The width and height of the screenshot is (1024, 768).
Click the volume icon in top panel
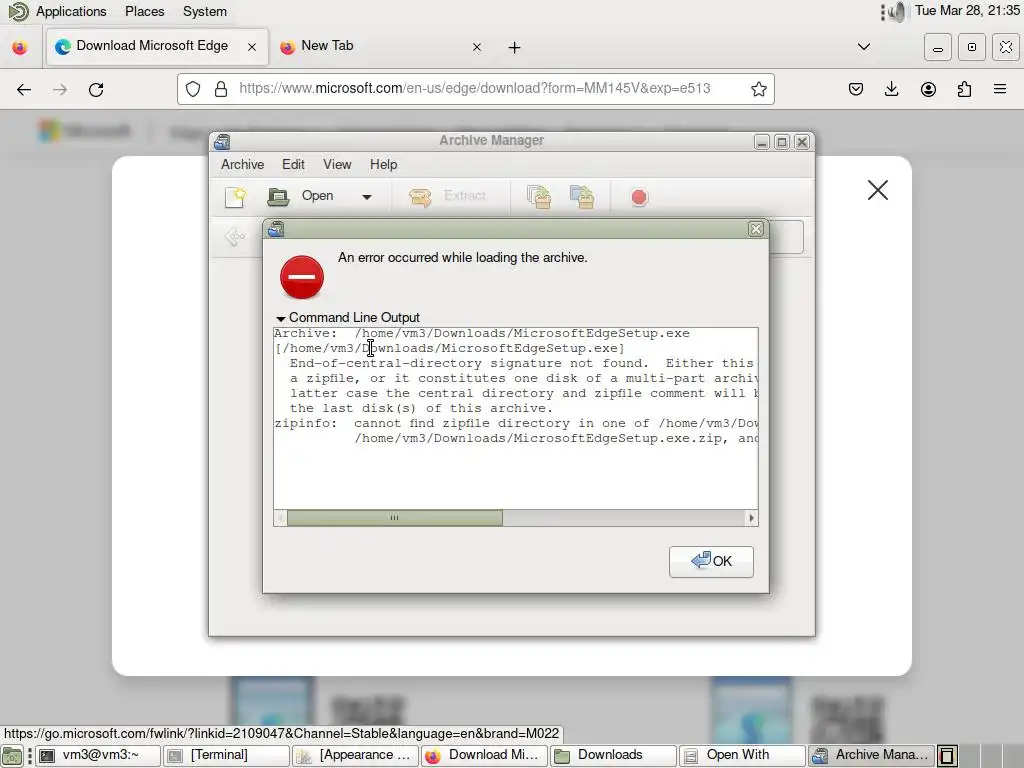pos(896,11)
